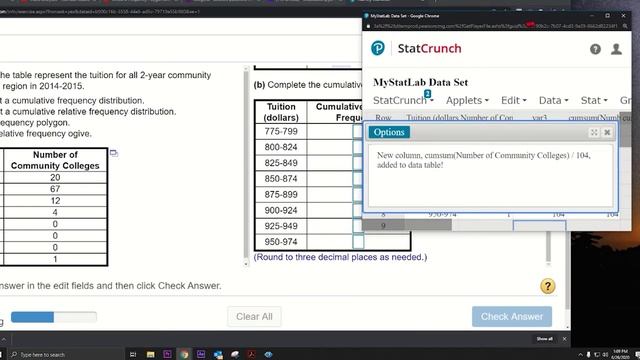Click the microphone tray icon
This screenshot has height=360, width=640.
[588, 355]
